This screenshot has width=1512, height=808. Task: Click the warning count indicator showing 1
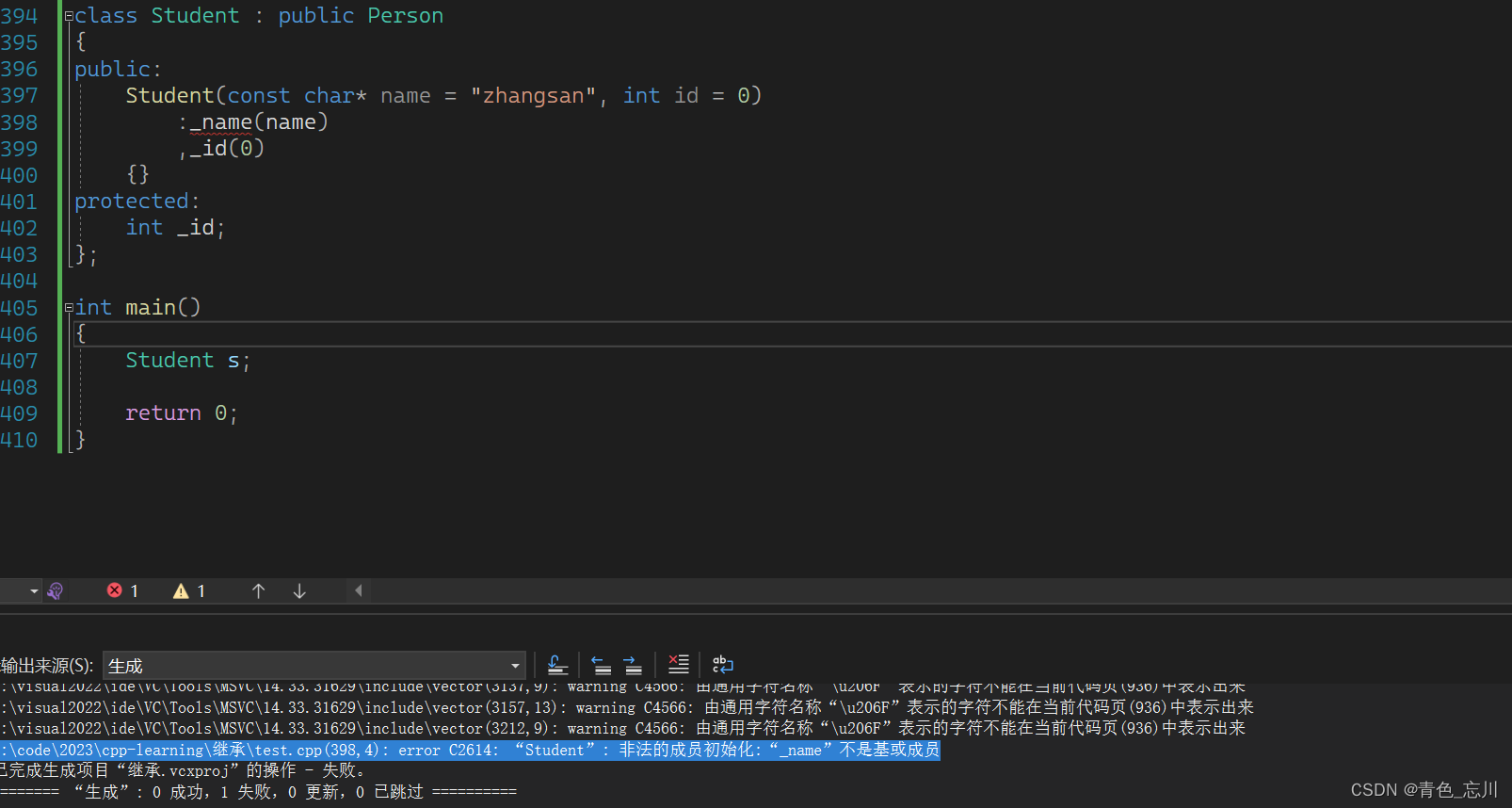pyautogui.click(x=189, y=590)
